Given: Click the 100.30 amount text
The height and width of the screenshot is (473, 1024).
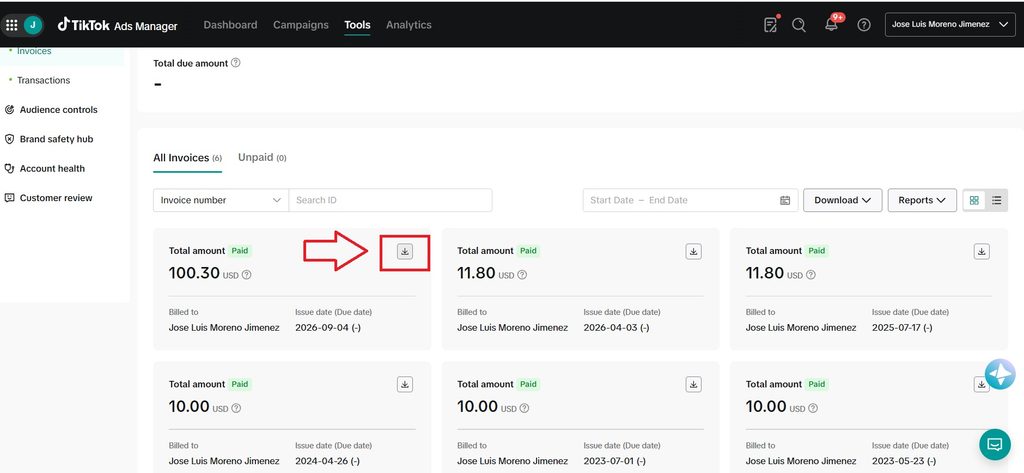Looking at the screenshot, I should click(194, 273).
